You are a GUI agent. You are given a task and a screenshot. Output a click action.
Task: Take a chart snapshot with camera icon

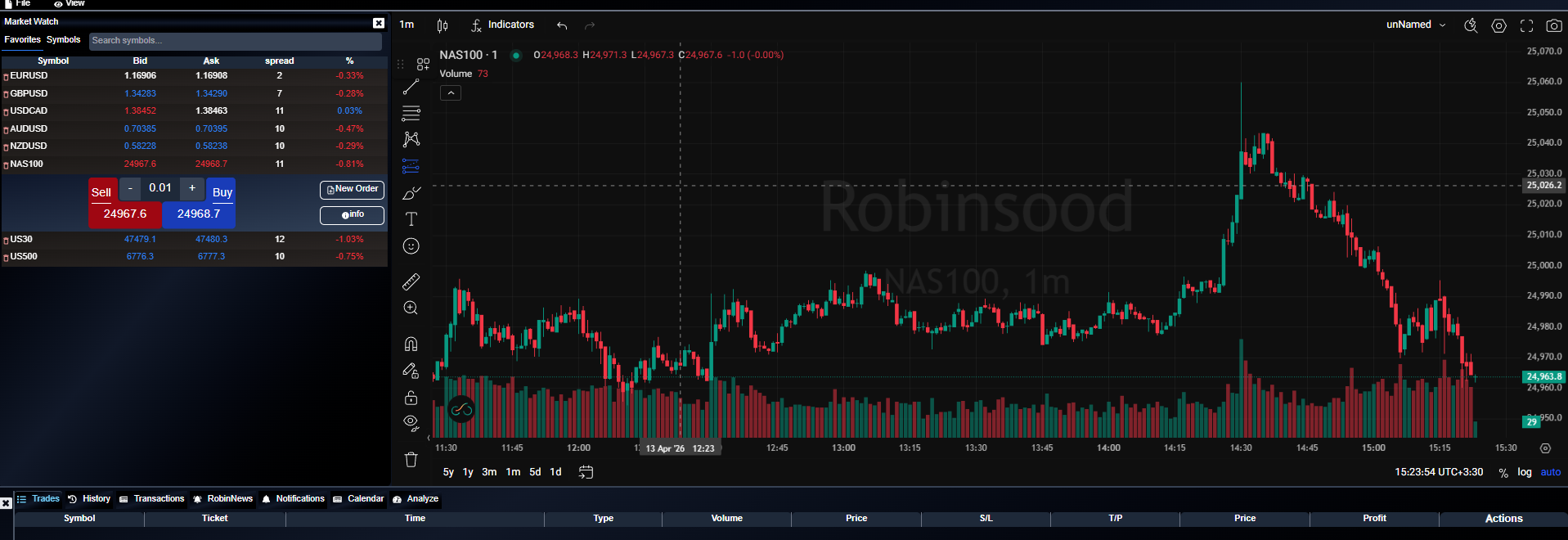pyautogui.click(x=1554, y=25)
